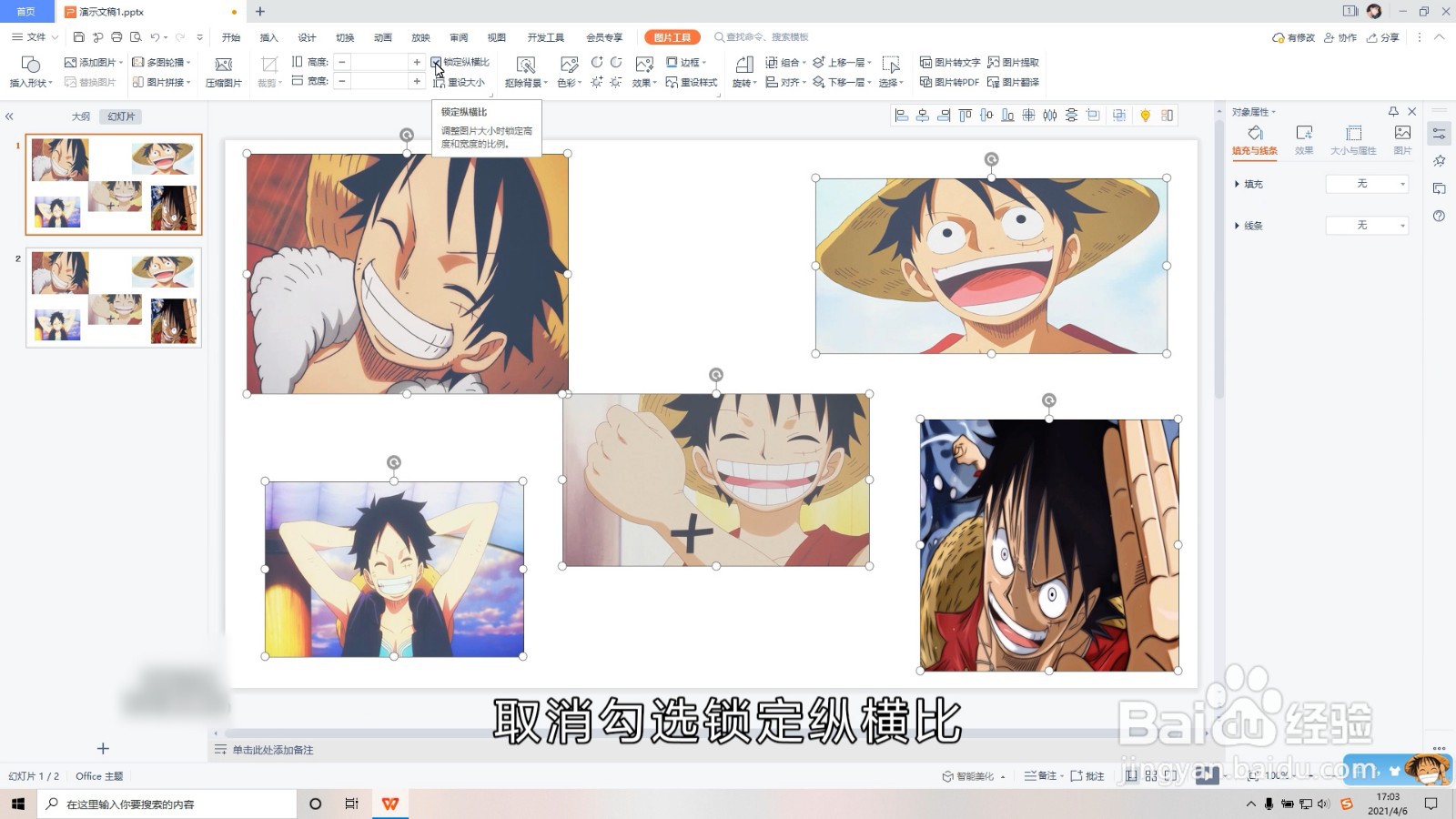This screenshot has width=1456, height=819.
Task: Open the 抠除背景 tool
Action: [525, 71]
